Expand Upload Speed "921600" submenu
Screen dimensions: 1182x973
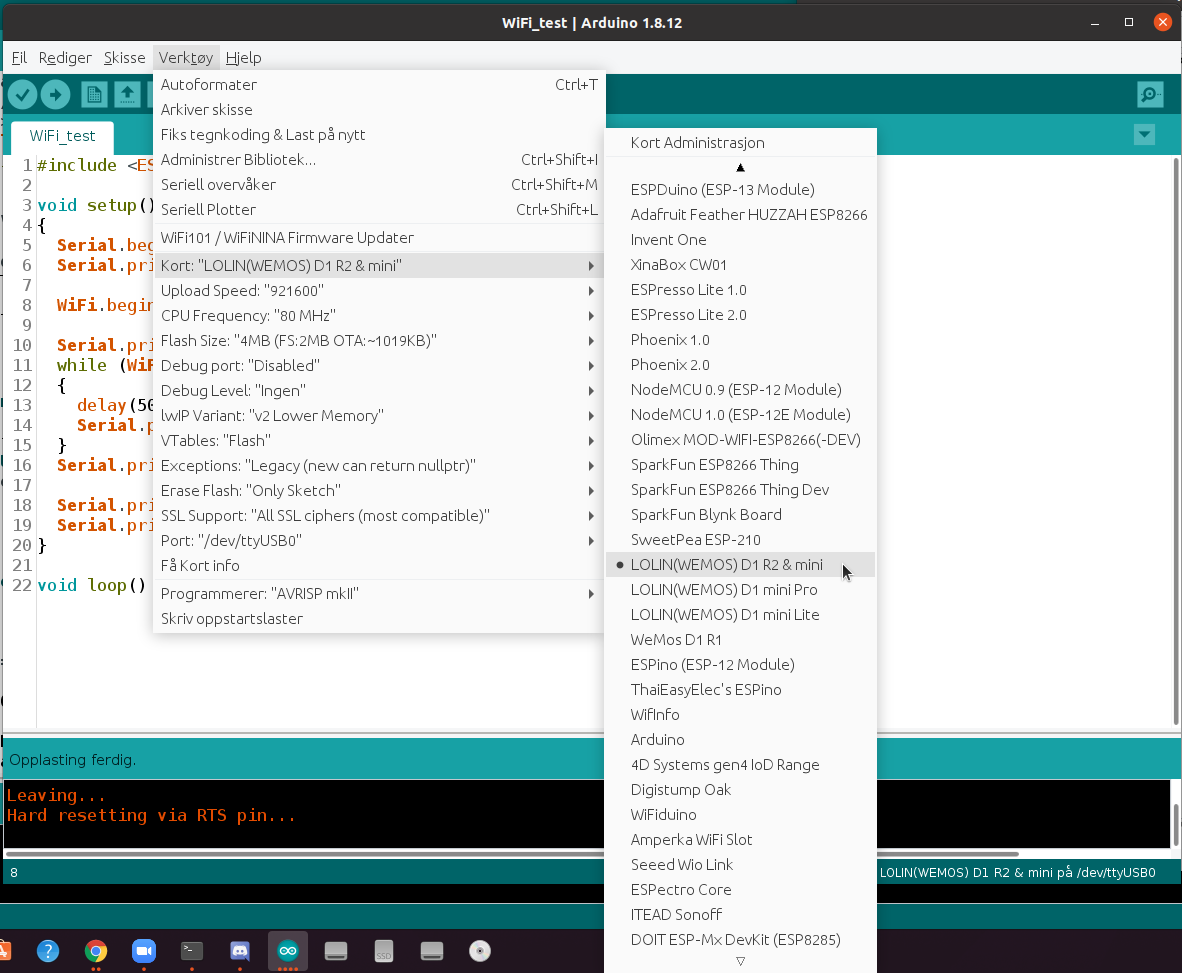pyautogui.click(x=378, y=290)
